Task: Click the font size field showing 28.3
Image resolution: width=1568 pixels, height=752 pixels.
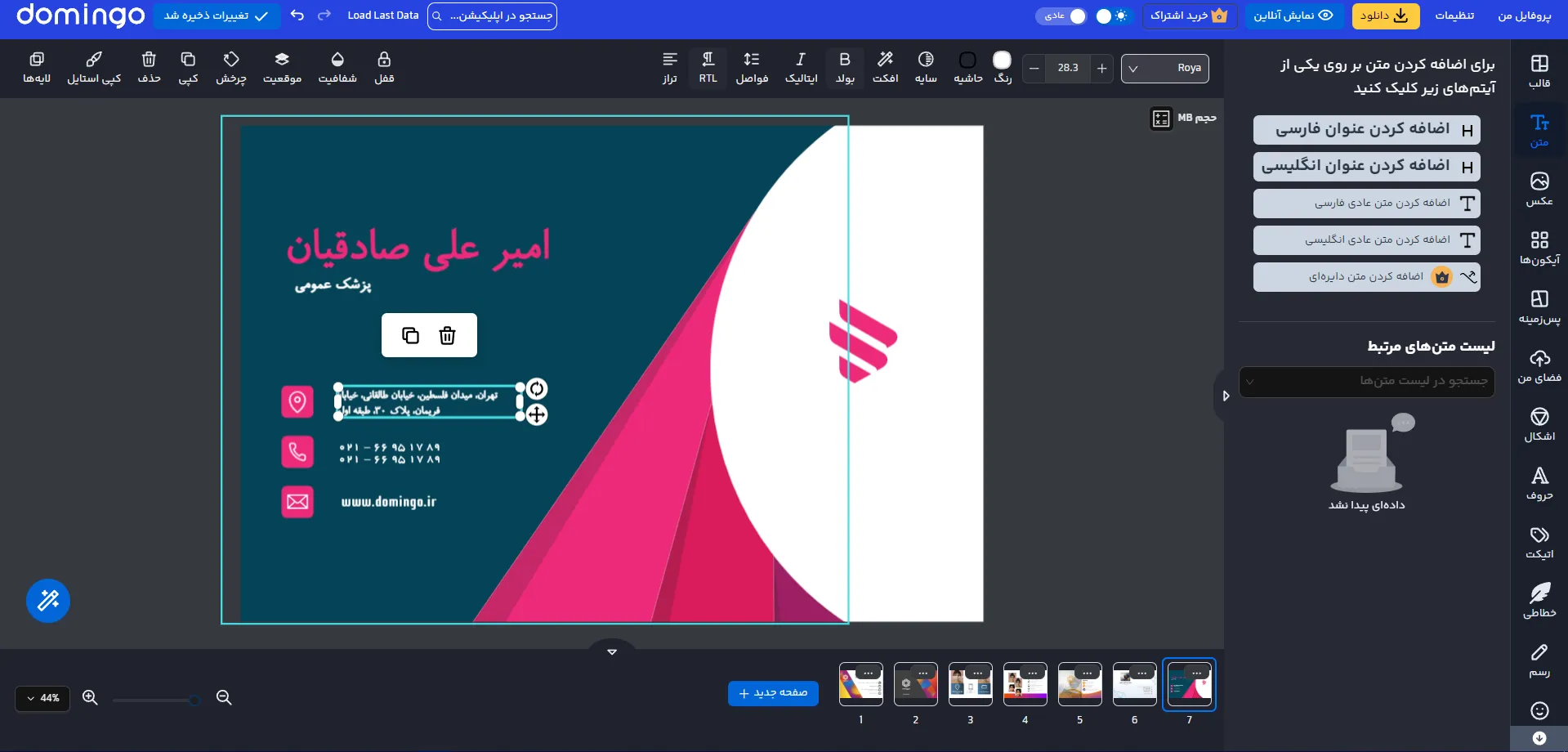Action: 1068,68
